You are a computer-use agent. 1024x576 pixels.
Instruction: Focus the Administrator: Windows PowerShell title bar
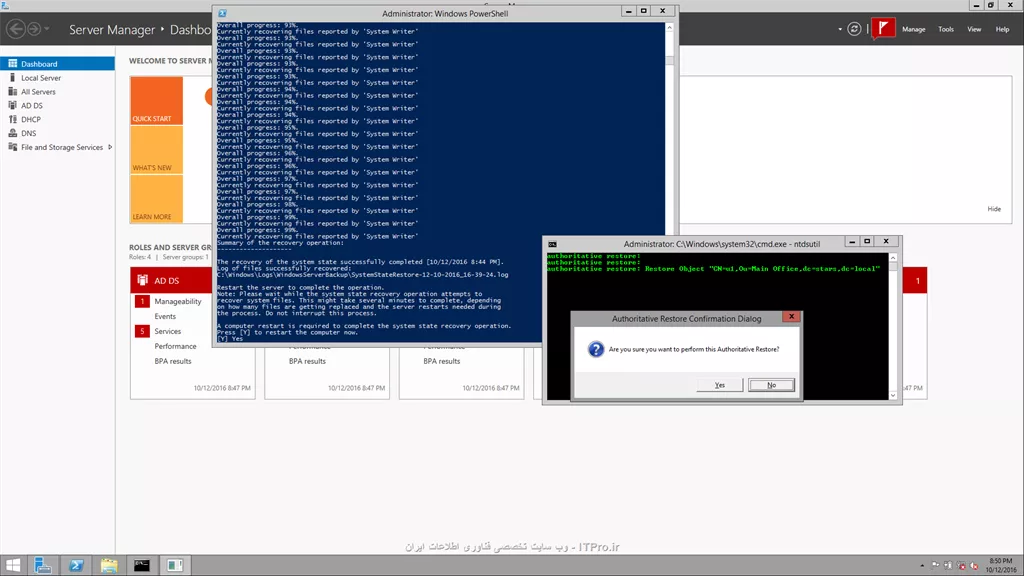click(x=445, y=13)
